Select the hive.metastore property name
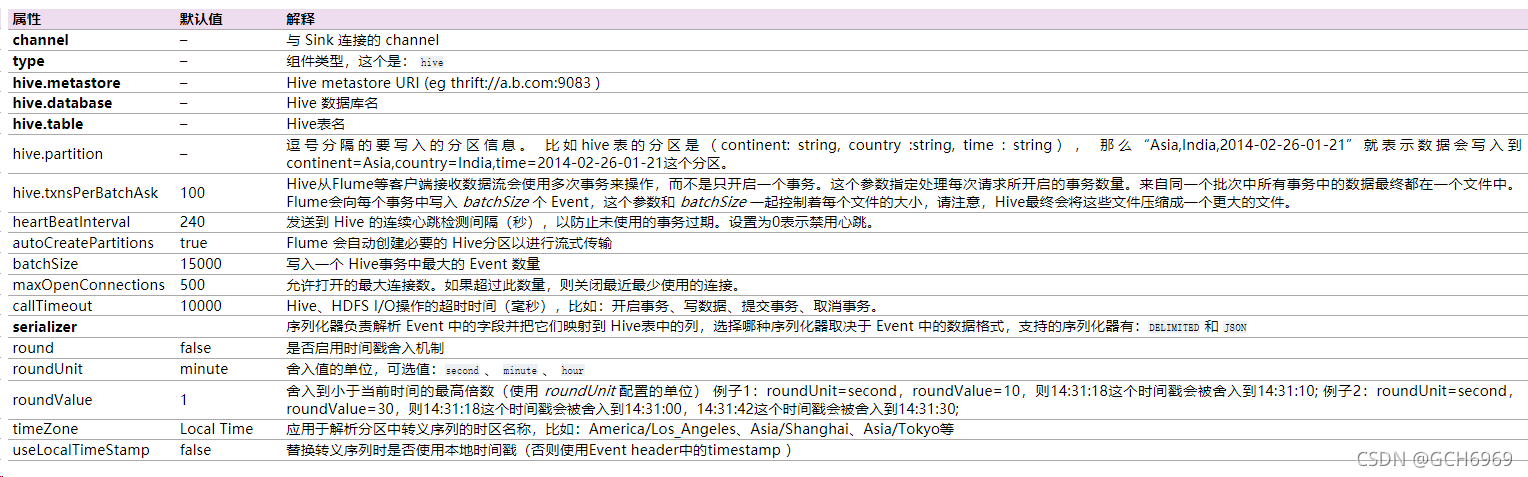 click(66, 82)
